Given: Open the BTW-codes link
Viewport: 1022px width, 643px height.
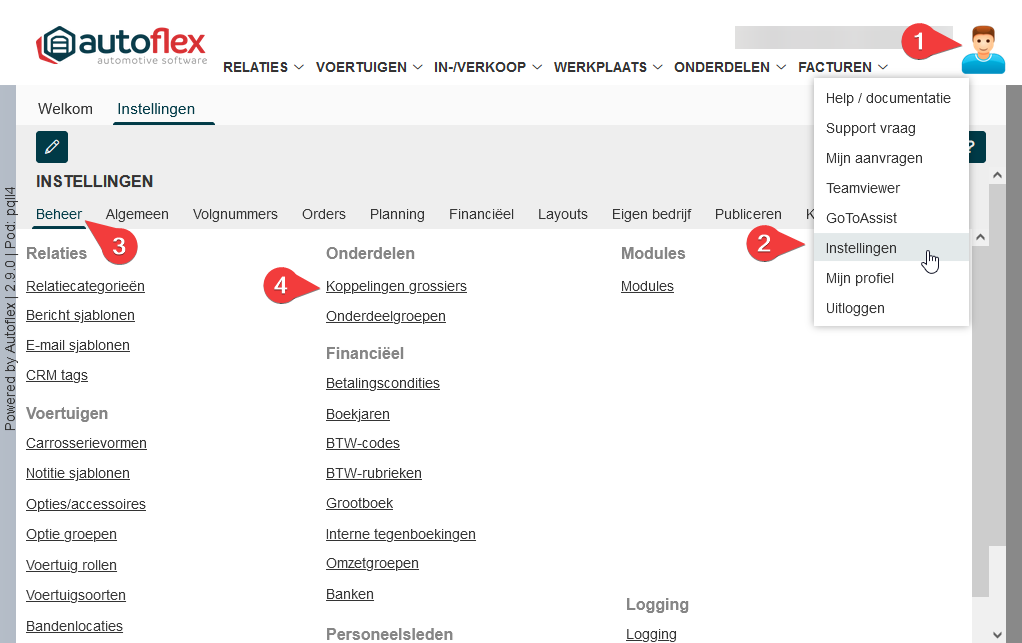Looking at the screenshot, I should [x=362, y=443].
